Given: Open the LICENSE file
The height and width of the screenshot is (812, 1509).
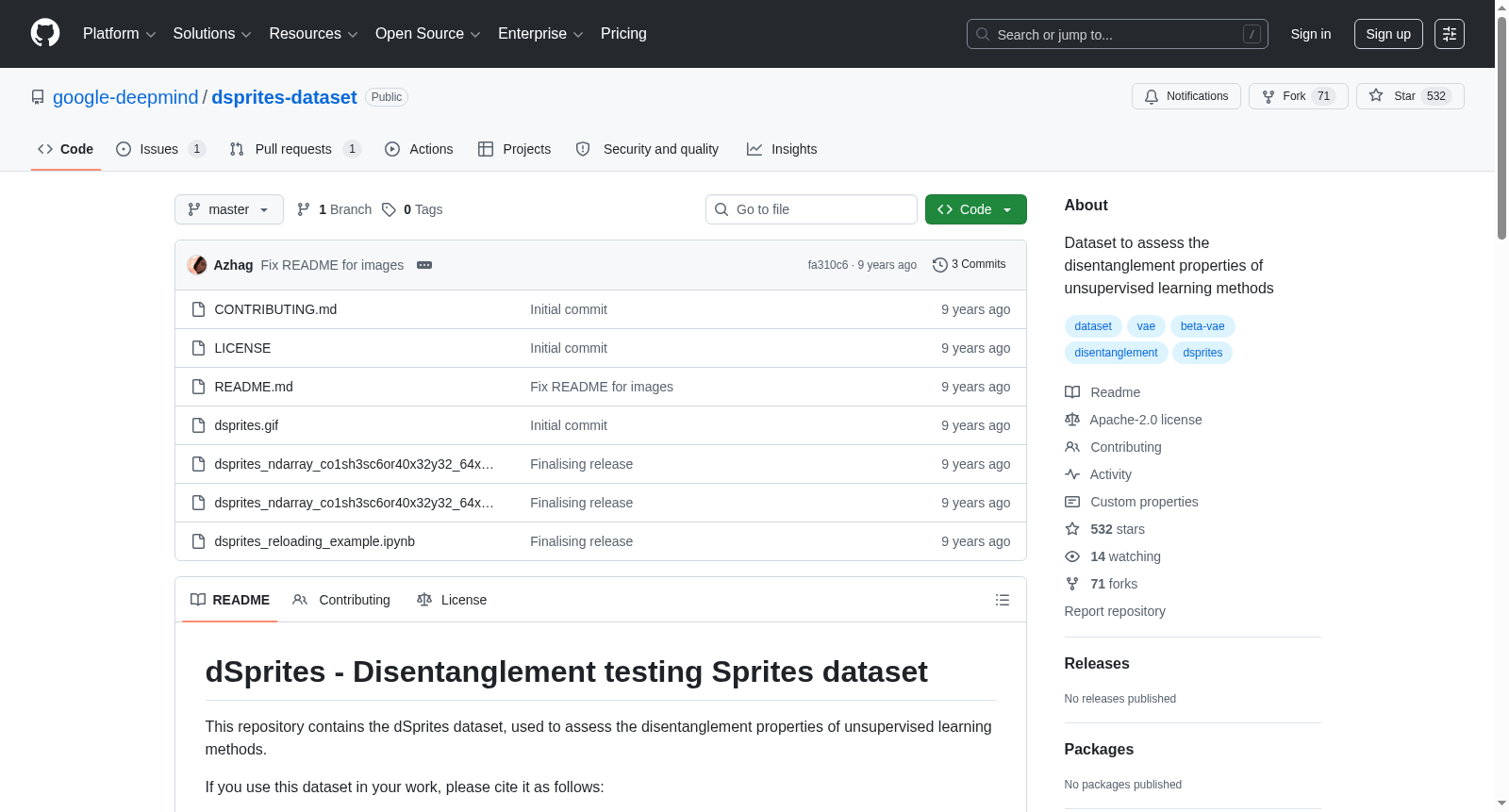Looking at the screenshot, I should (x=242, y=348).
